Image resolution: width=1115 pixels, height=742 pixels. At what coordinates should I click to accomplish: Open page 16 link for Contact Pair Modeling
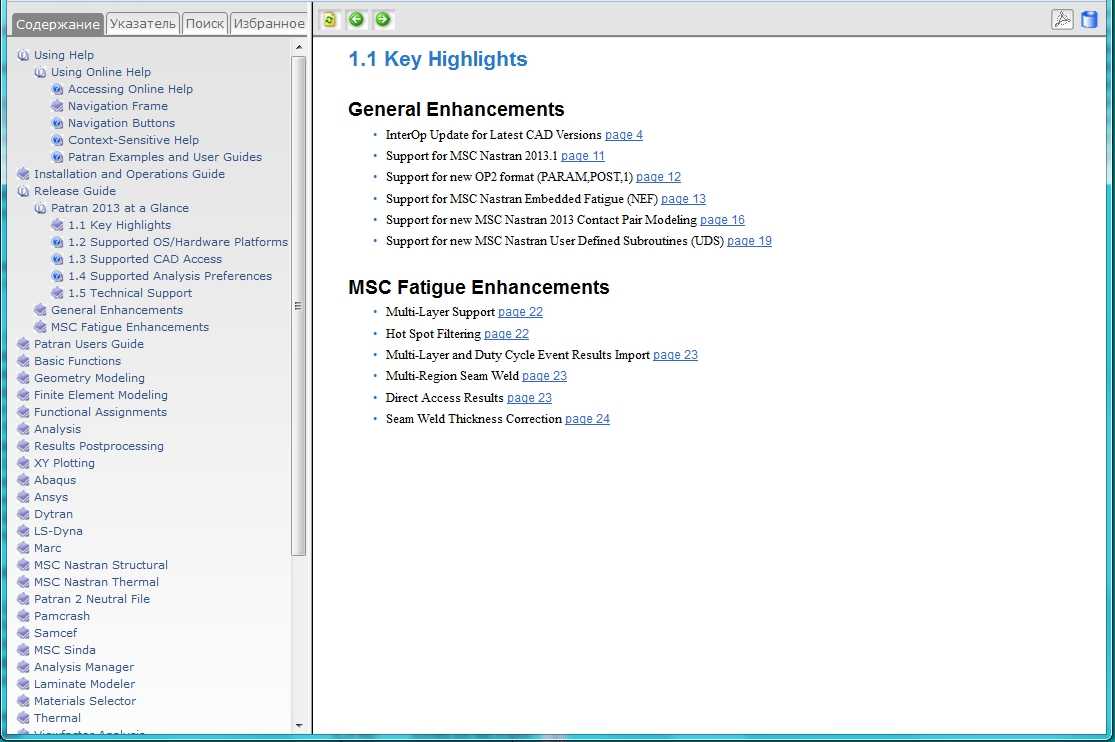click(x=722, y=221)
